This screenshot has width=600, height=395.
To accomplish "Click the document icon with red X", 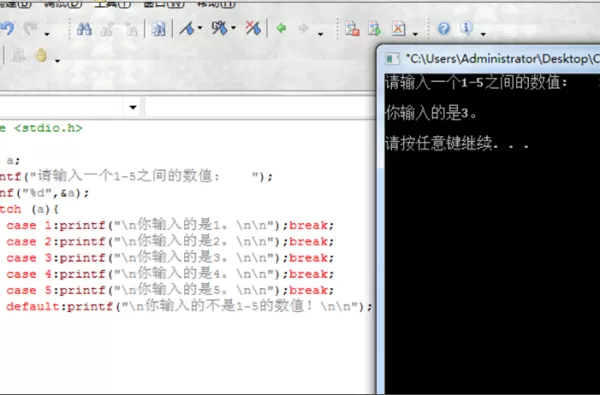I will tap(398, 29).
